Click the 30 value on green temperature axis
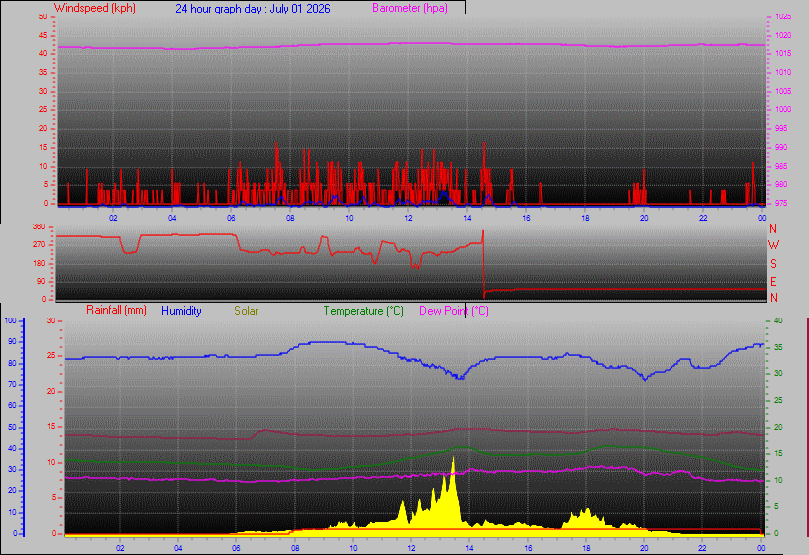 [778, 373]
